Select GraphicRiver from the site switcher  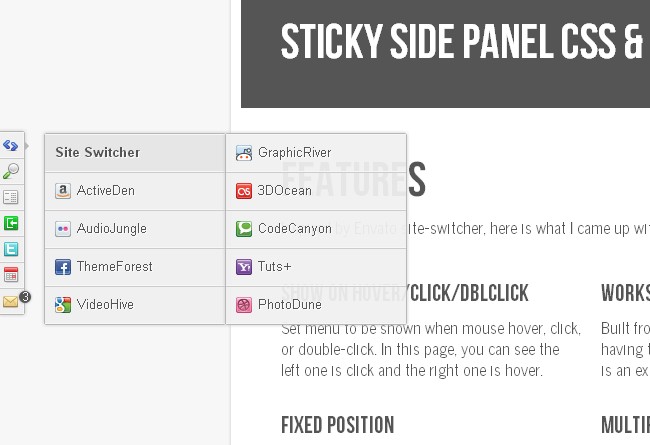tap(294, 153)
